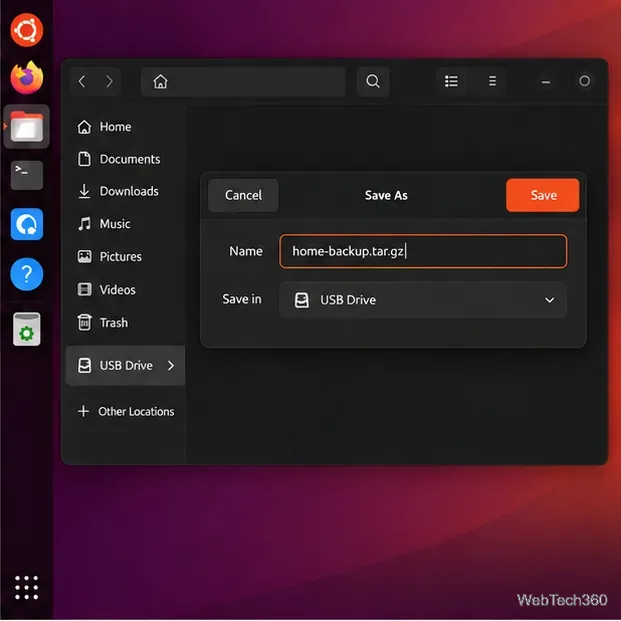
Task: Minimize the file manager window
Action: click(x=546, y=82)
